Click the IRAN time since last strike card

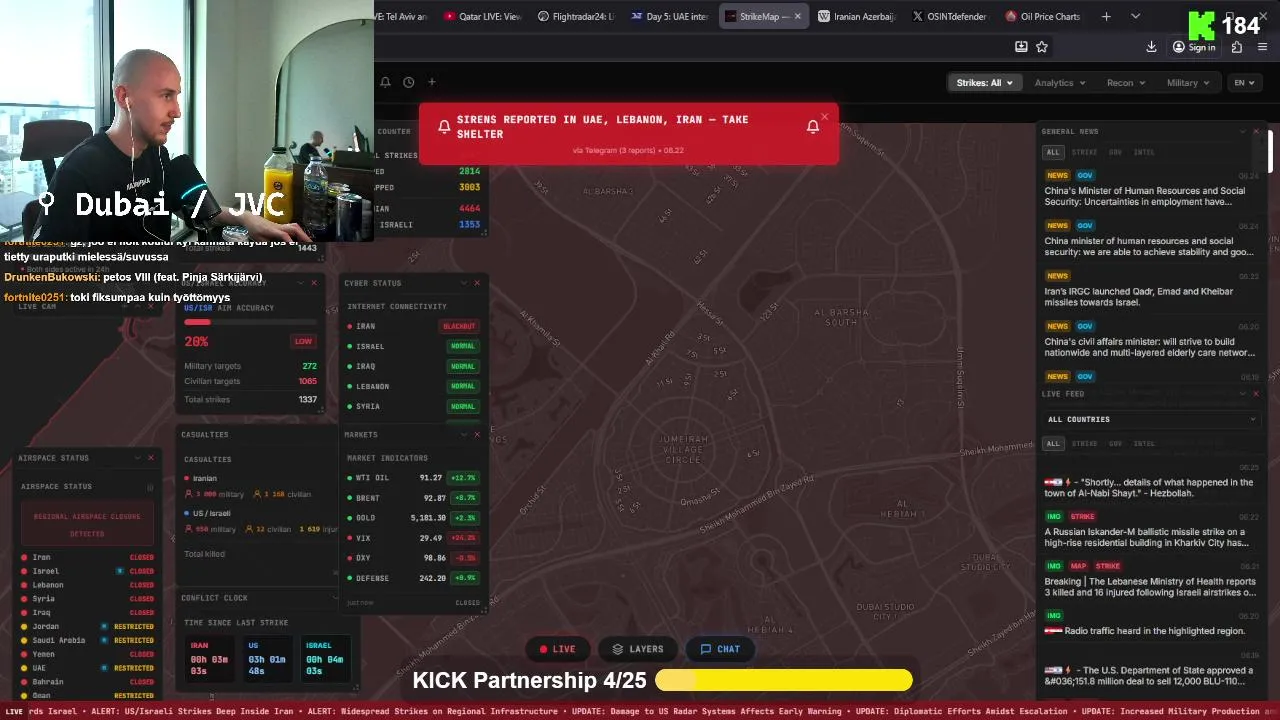pyautogui.click(x=212, y=657)
